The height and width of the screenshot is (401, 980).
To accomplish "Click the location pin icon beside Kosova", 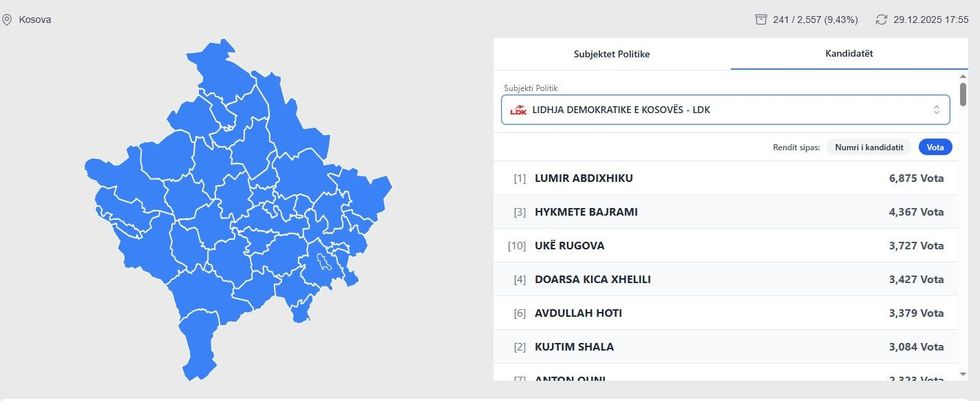I will (x=7, y=19).
